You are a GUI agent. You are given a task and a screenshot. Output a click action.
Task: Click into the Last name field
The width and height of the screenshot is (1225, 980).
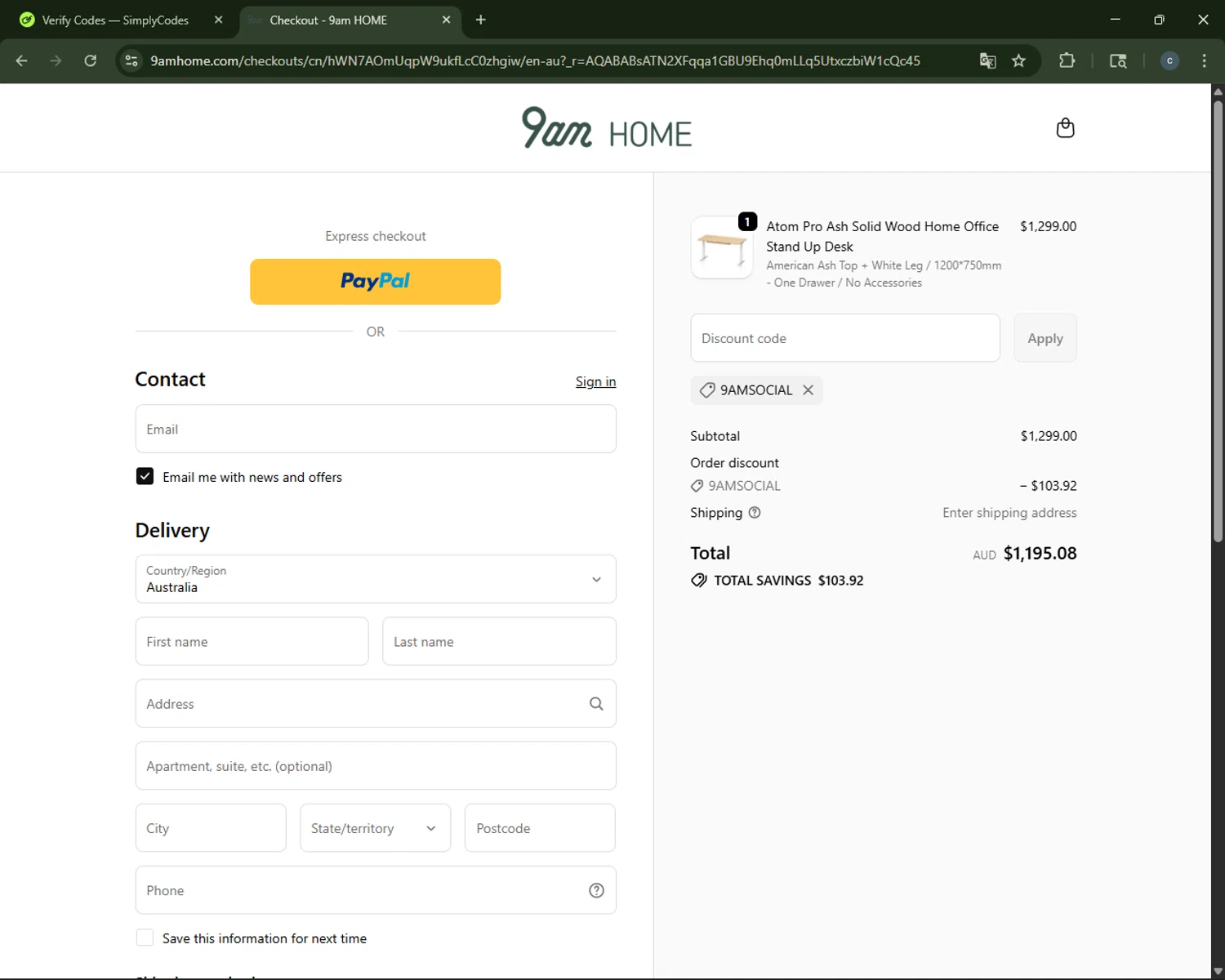pos(499,641)
